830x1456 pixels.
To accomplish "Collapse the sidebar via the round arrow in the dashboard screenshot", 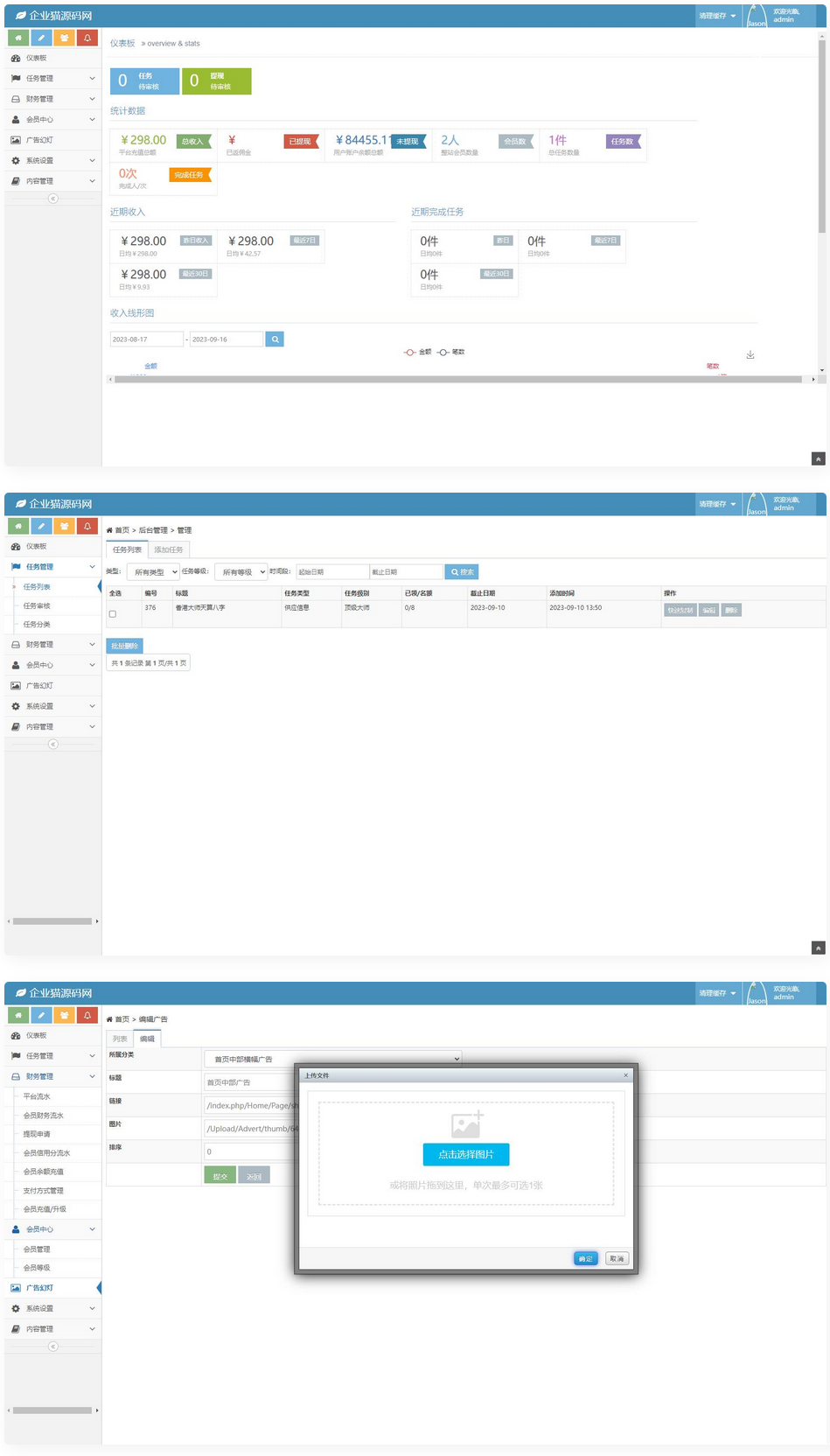I will (x=52, y=199).
